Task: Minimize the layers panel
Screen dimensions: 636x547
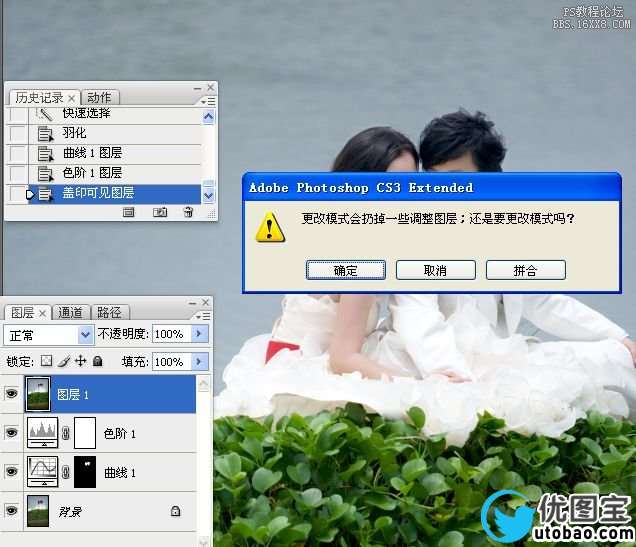Action: tap(193, 303)
